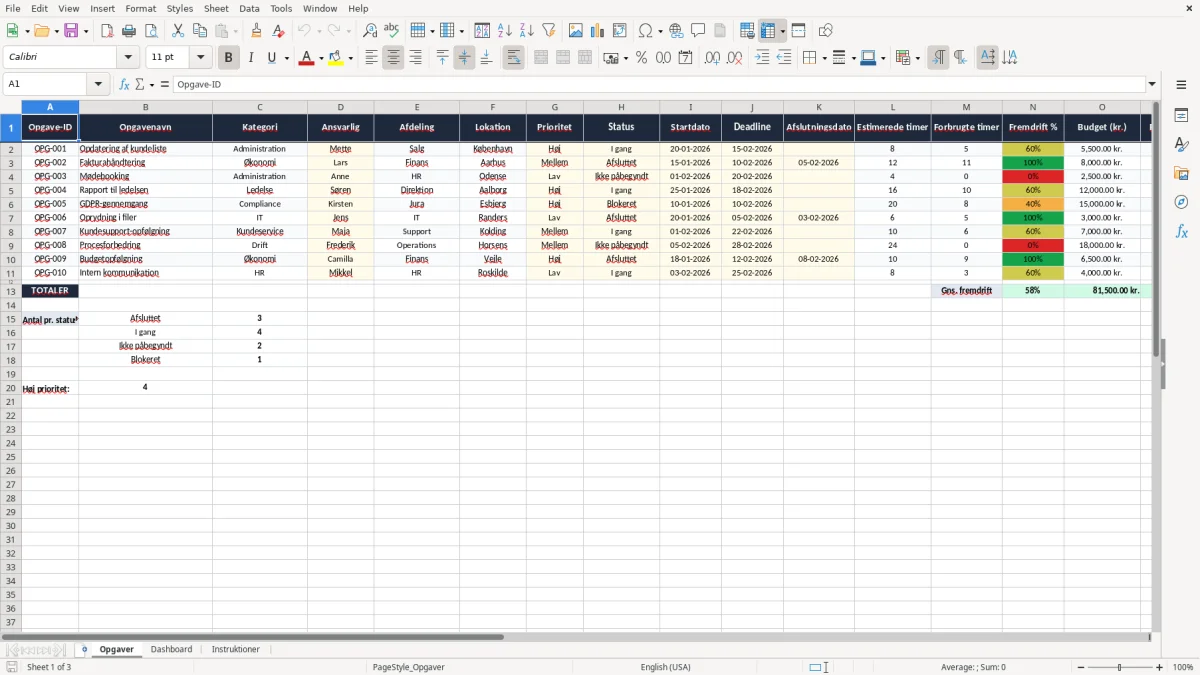Open font color dropdown arrow
This screenshot has width=1200, height=675.
[x=321, y=58]
